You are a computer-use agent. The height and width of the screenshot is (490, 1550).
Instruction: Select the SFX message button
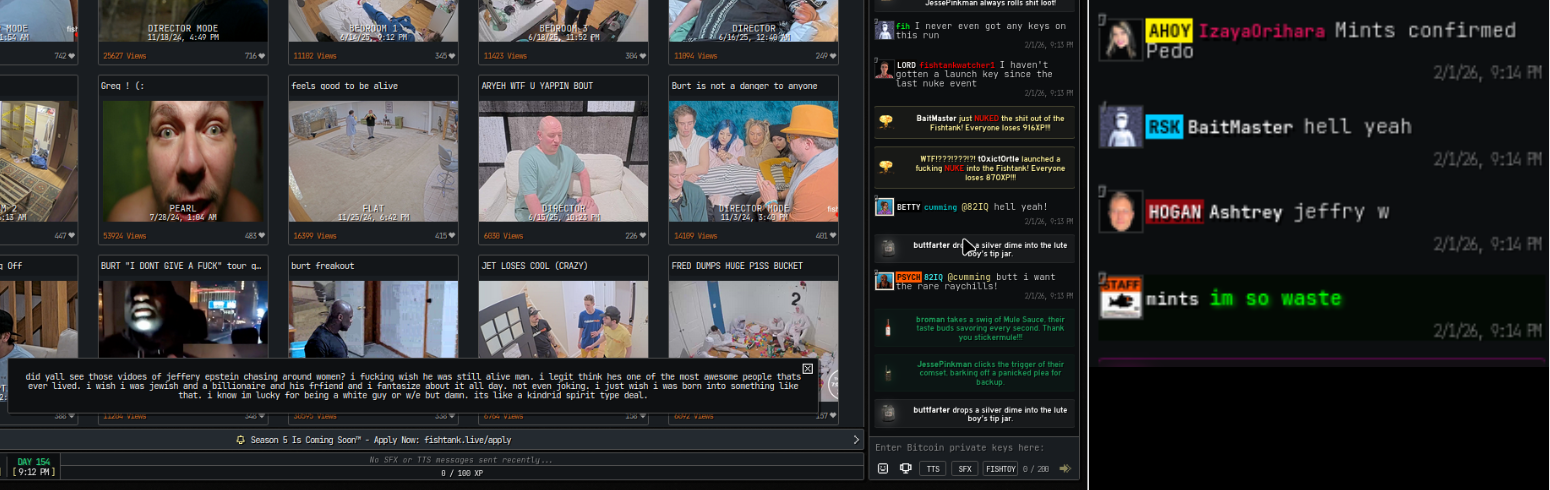click(964, 468)
